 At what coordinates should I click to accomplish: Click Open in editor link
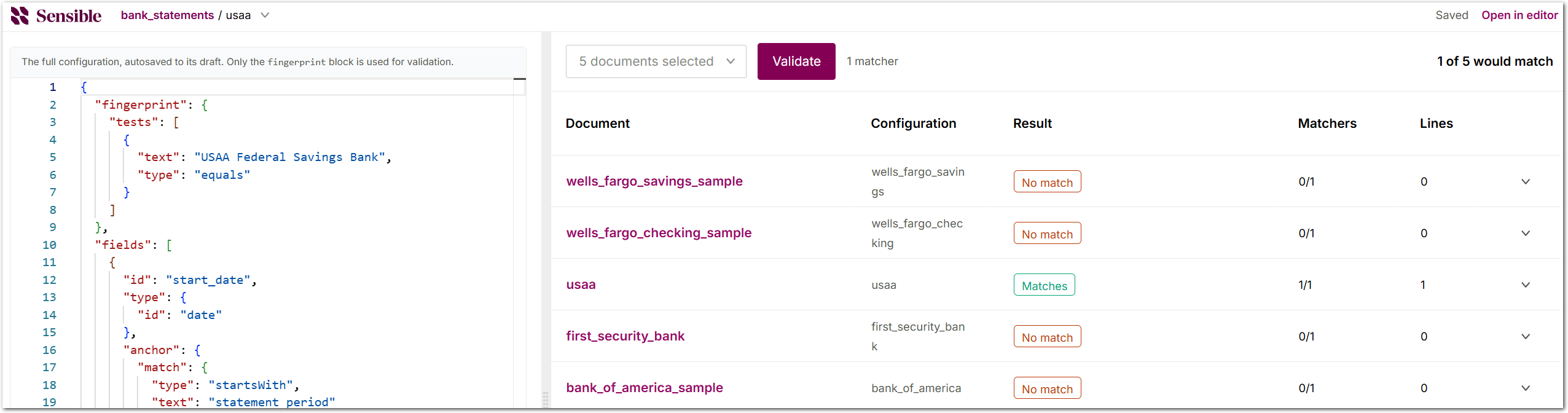click(1519, 15)
